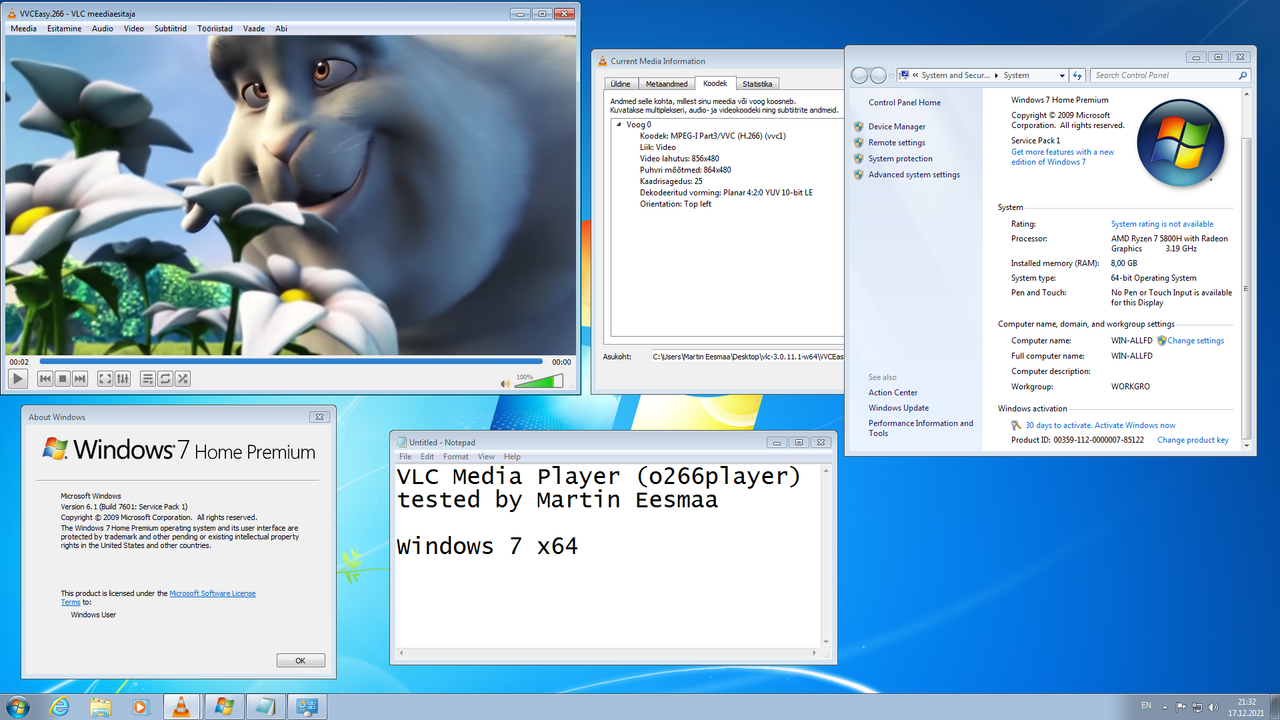Switch to the Metaandmed tab

coord(666,84)
